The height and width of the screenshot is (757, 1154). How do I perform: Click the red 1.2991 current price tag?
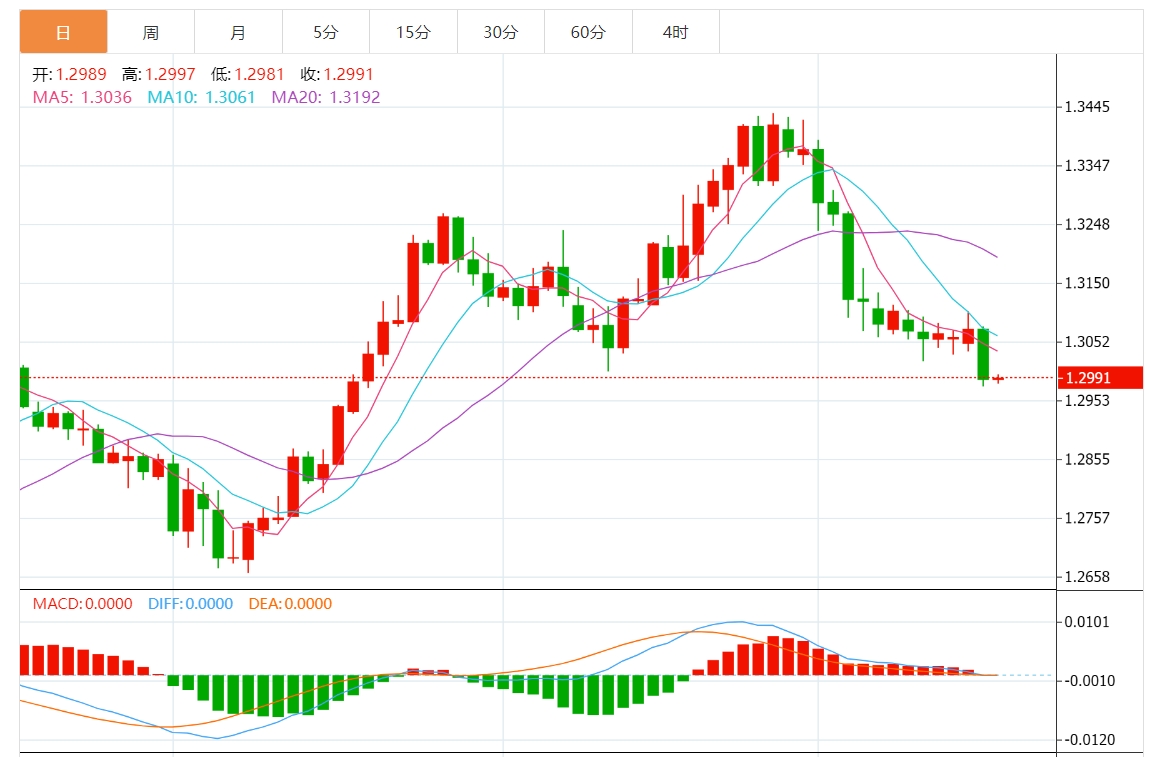pyautogui.click(x=1100, y=377)
